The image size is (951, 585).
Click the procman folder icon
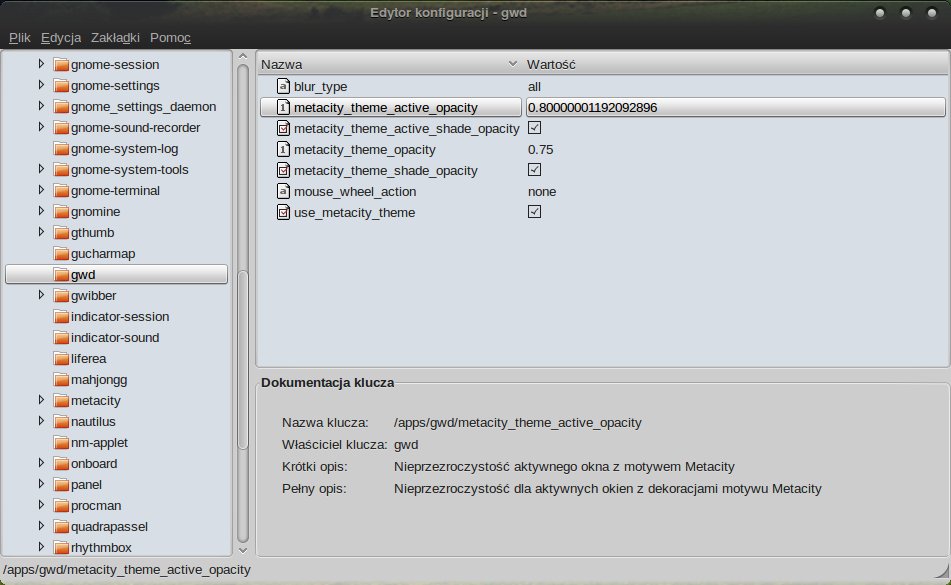pyautogui.click(x=61, y=506)
